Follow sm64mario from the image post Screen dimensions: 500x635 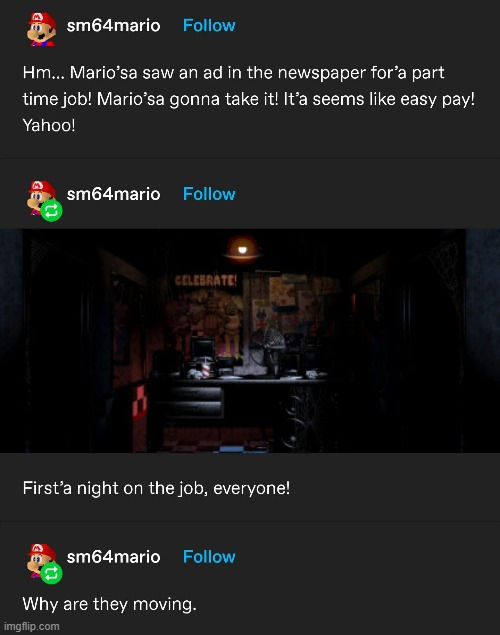209,194
